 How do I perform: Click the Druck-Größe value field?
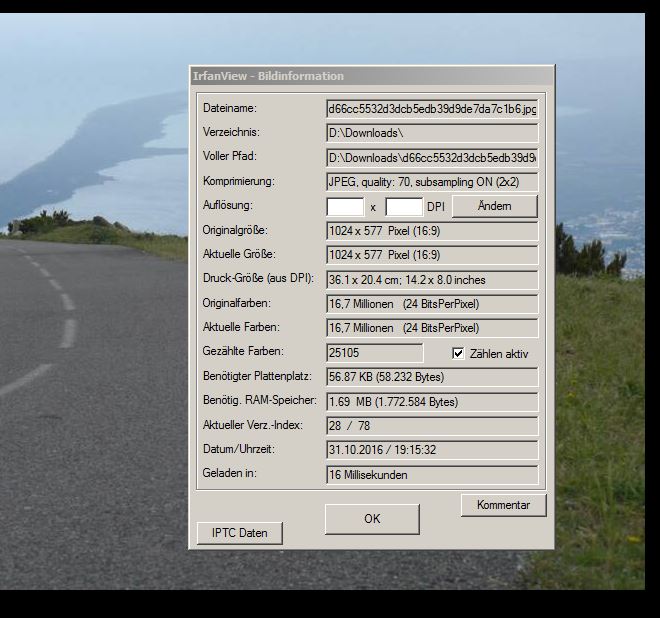tap(432, 280)
